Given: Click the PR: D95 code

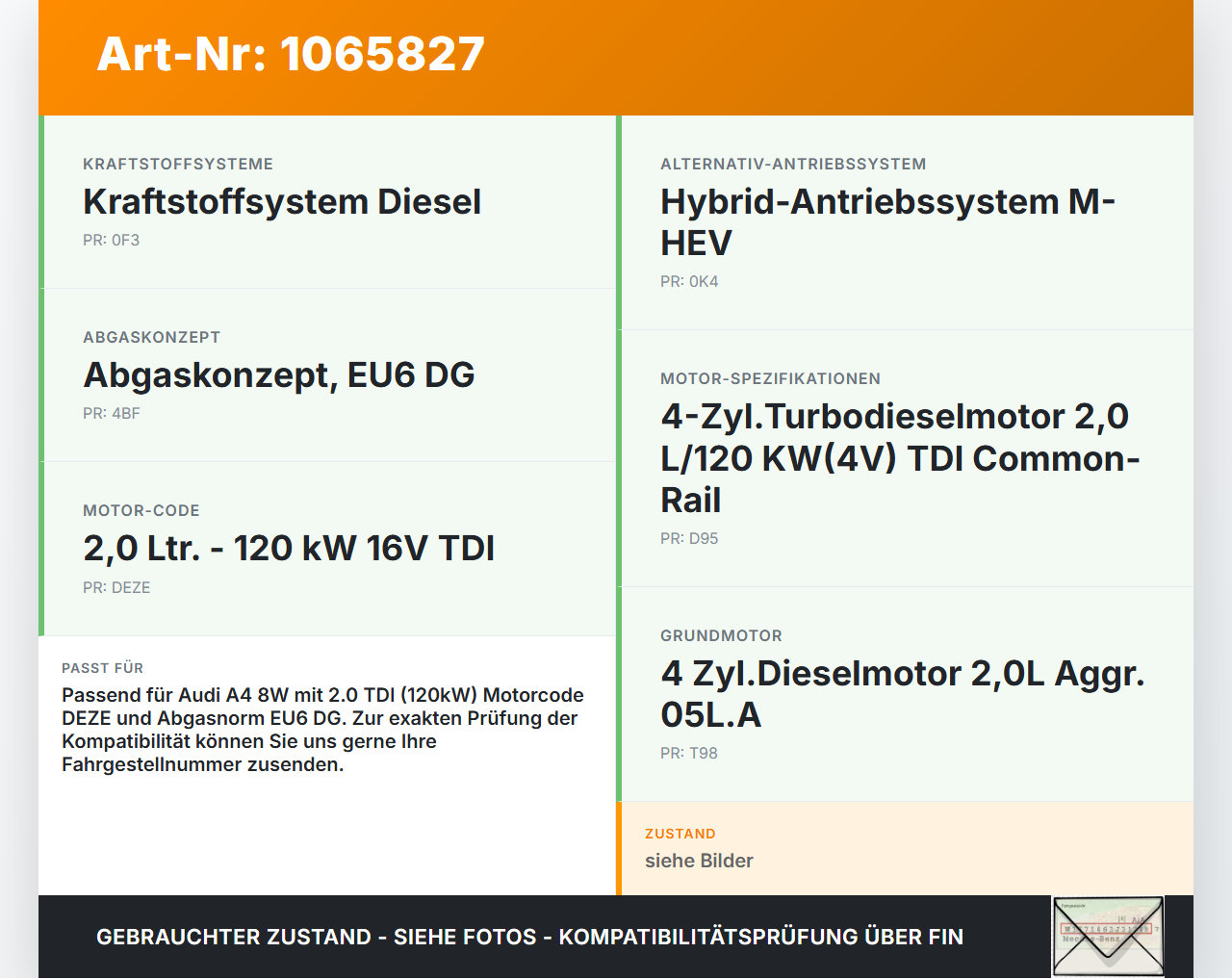Looking at the screenshot, I should 689,539.
